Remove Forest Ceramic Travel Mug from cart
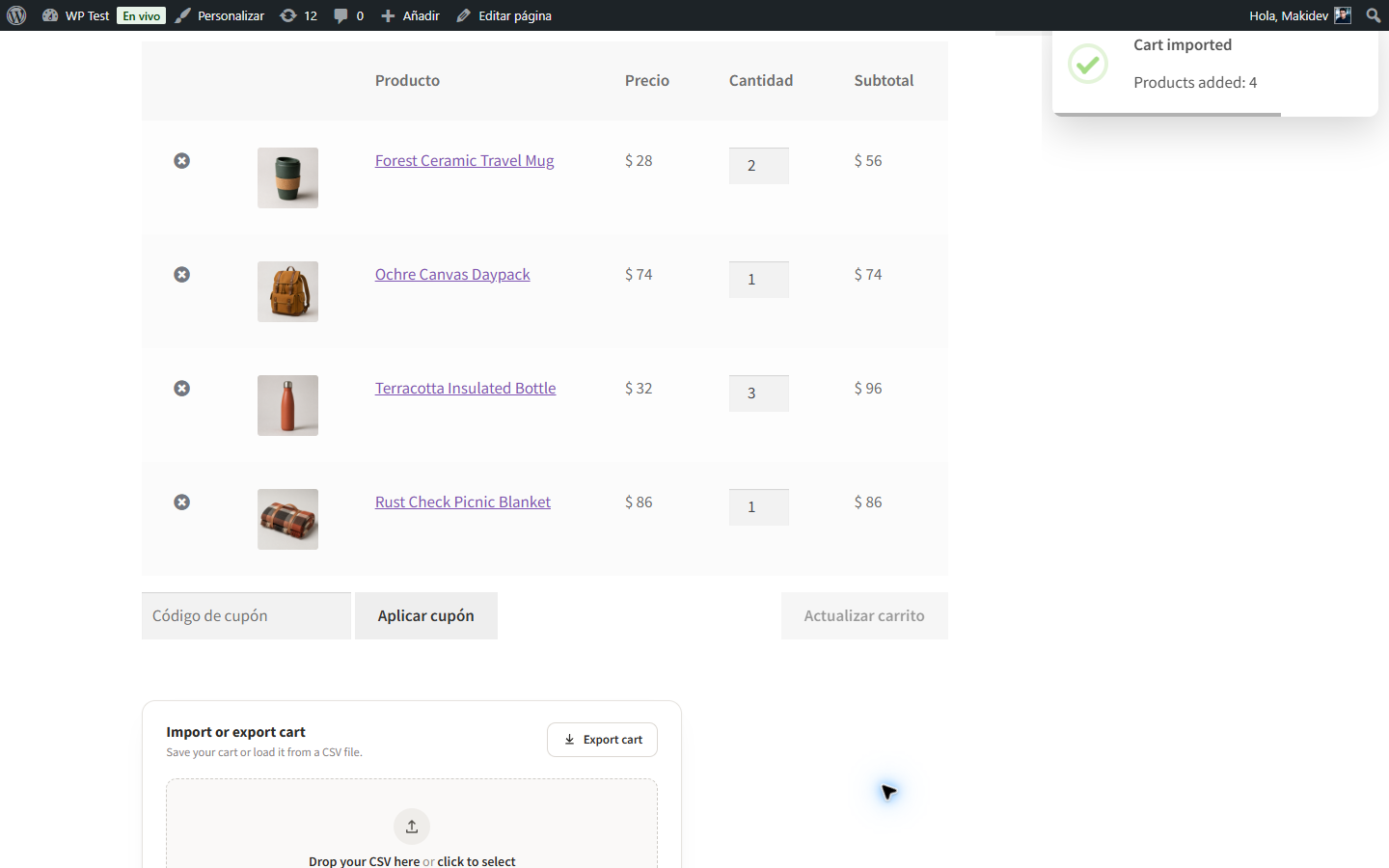The height and width of the screenshot is (868, 1389). click(x=181, y=161)
